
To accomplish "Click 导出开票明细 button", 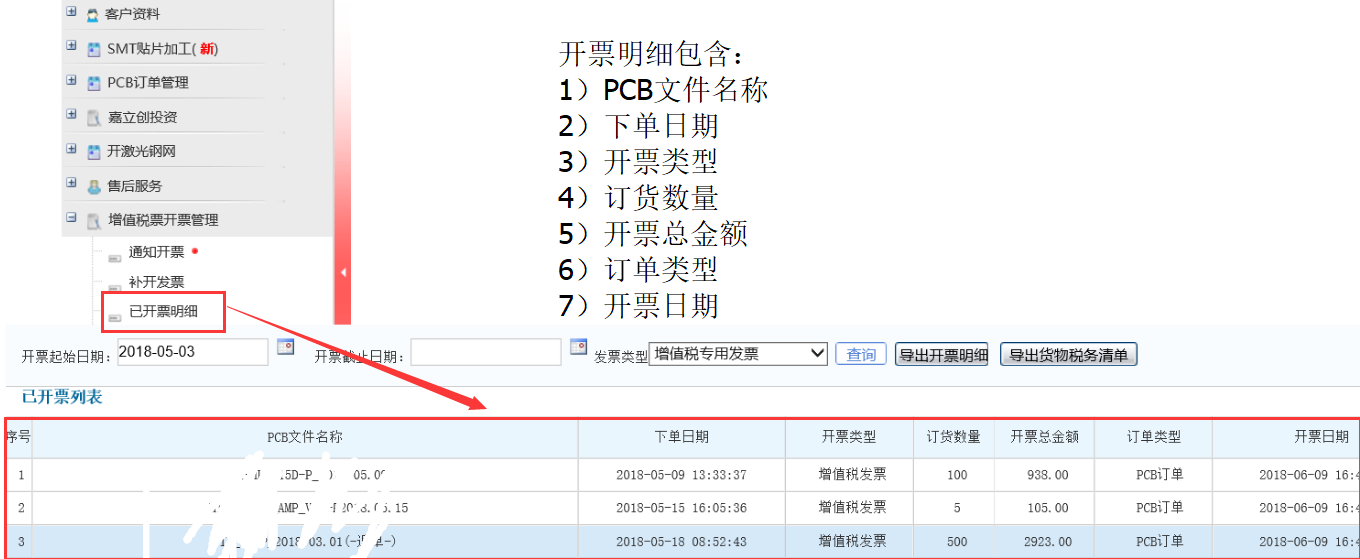I will pyautogui.click(x=941, y=355).
